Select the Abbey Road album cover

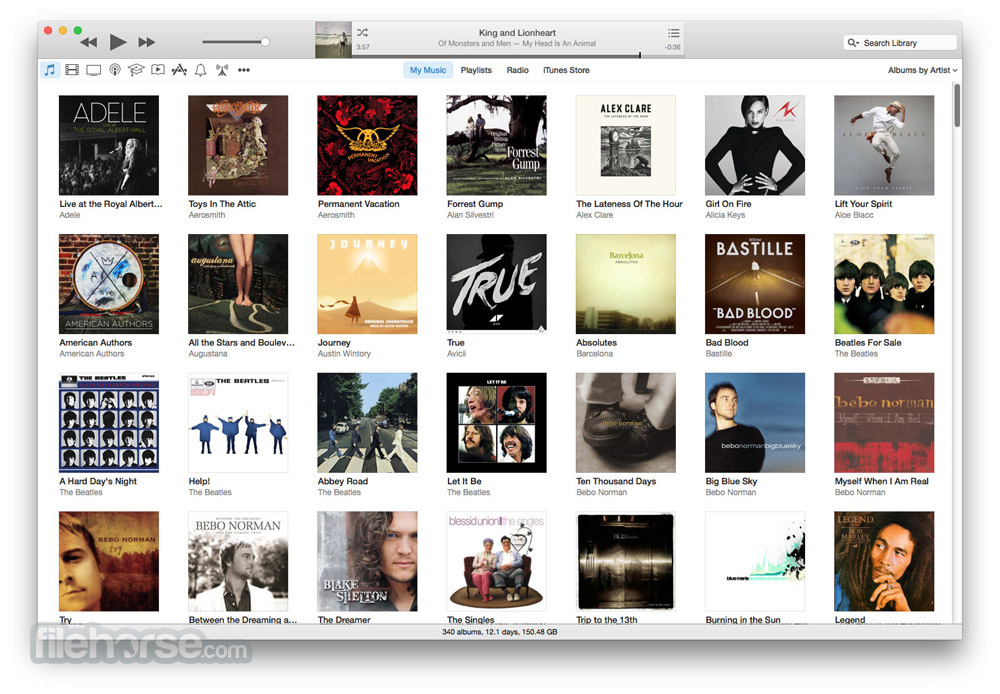367,423
